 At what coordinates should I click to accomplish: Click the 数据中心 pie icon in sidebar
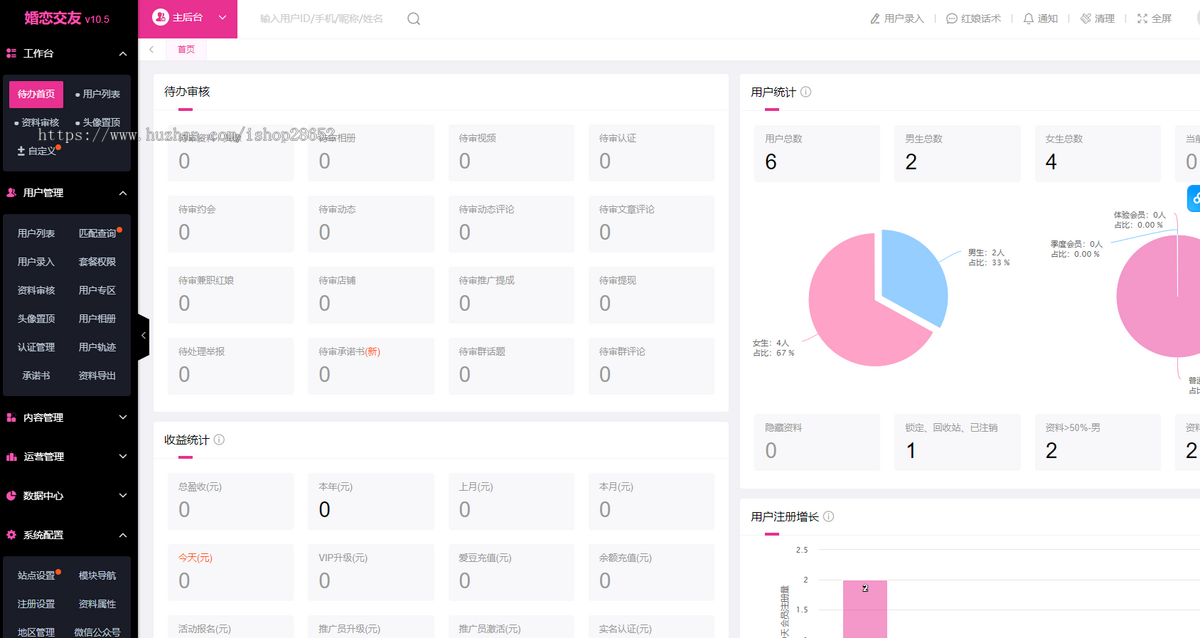point(11,496)
